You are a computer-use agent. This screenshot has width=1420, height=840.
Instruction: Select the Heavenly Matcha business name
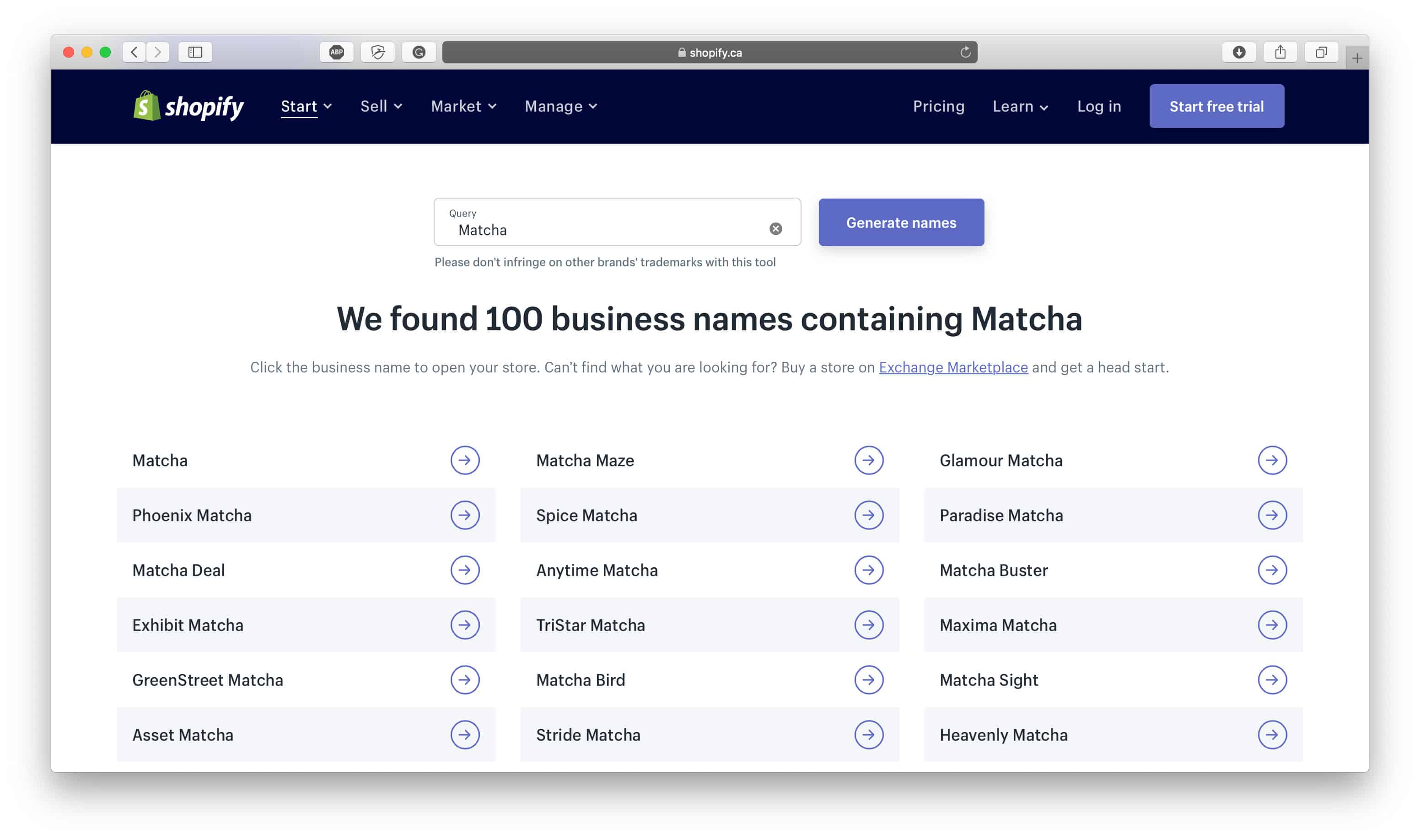click(1003, 735)
